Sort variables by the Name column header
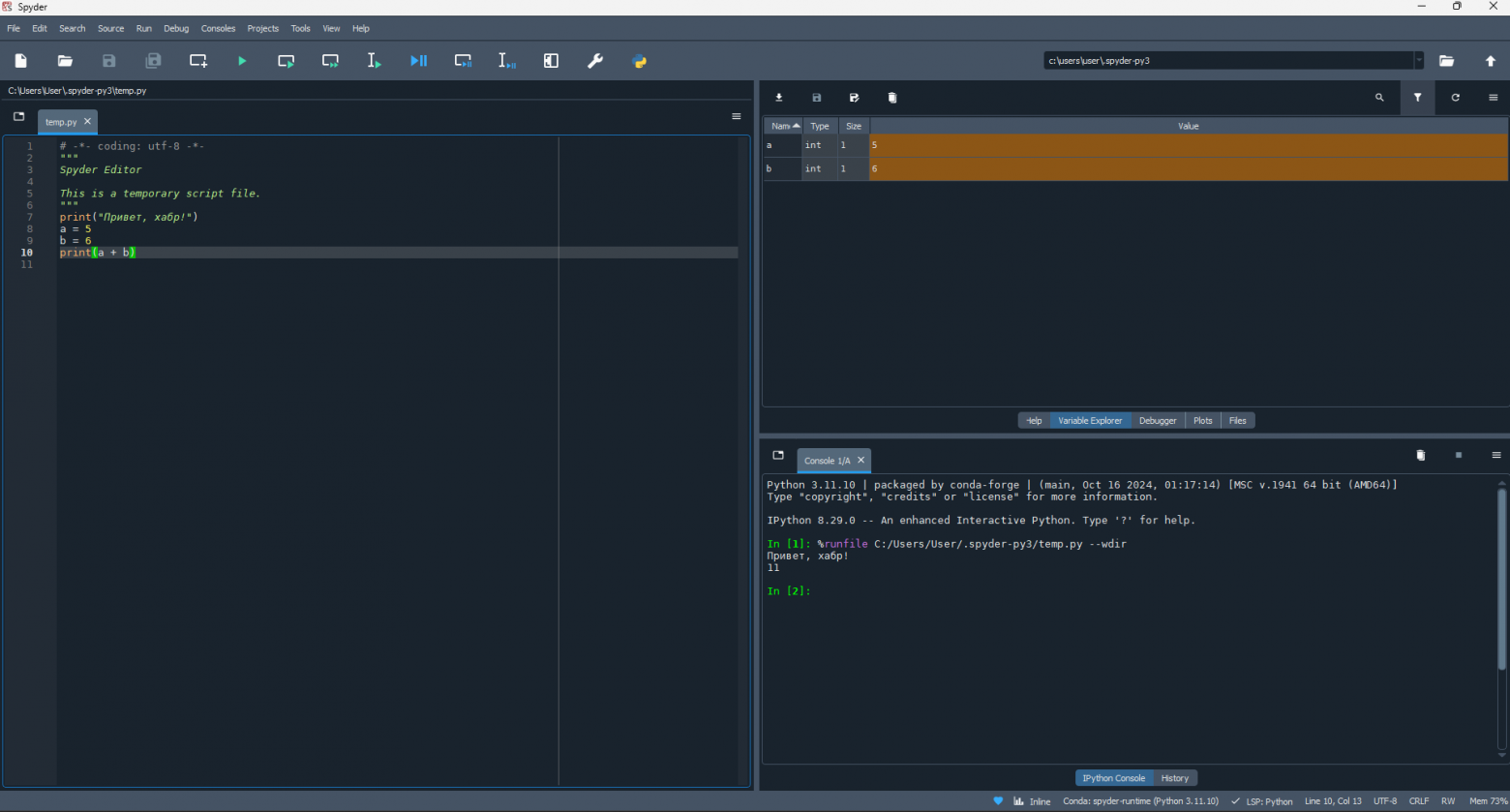This screenshot has width=1510, height=812. pyautogui.click(x=783, y=126)
